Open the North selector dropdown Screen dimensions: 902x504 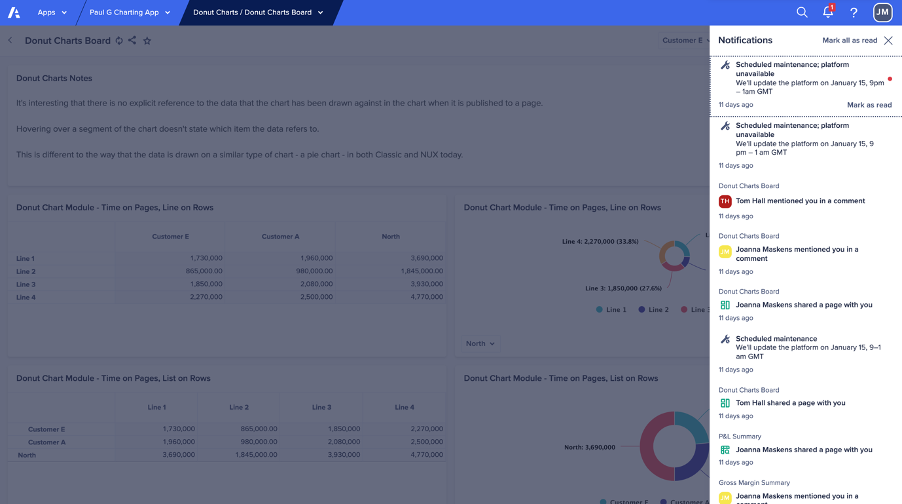pos(481,343)
